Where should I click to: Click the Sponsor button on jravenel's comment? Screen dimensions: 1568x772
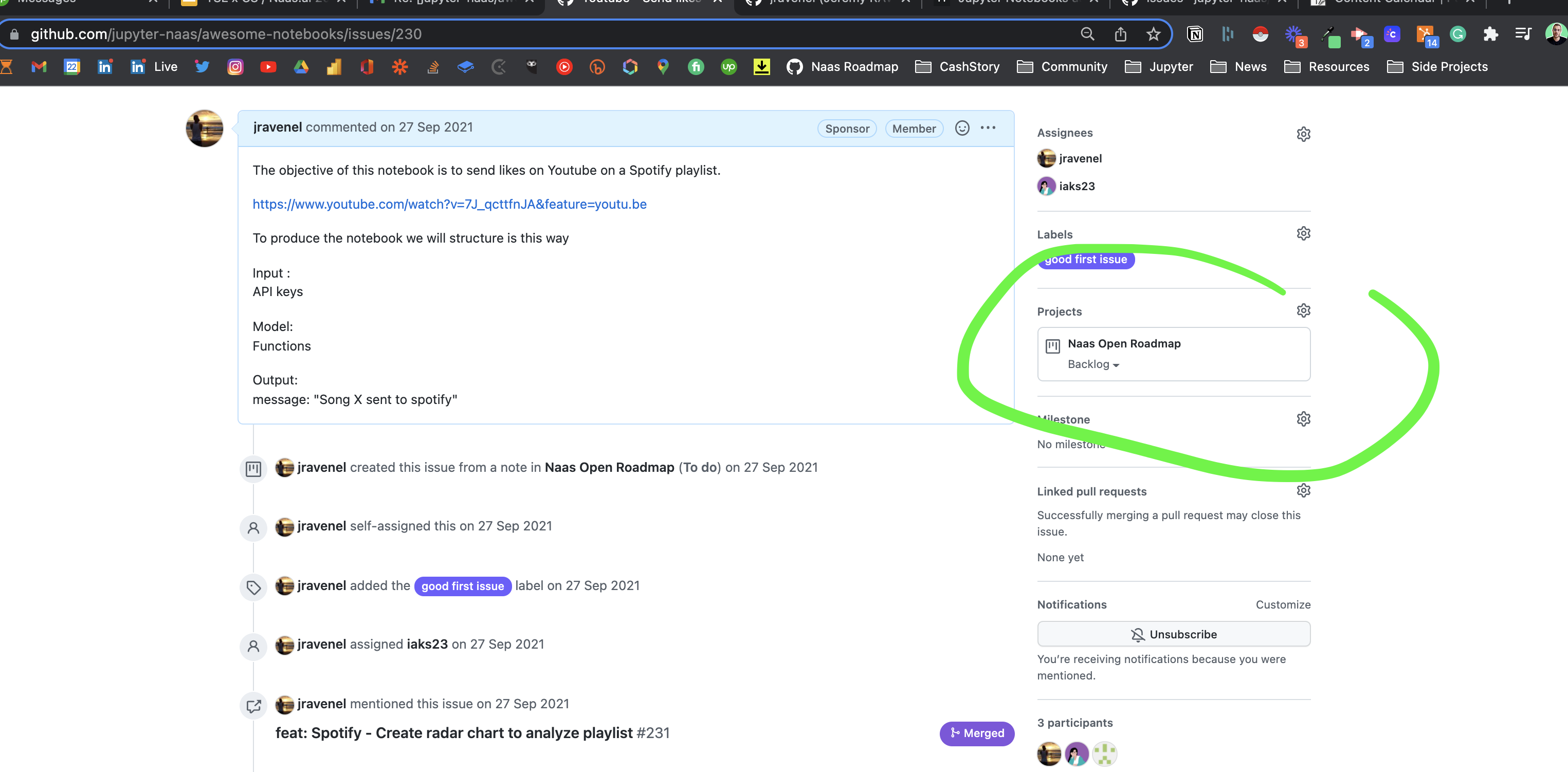pos(847,128)
